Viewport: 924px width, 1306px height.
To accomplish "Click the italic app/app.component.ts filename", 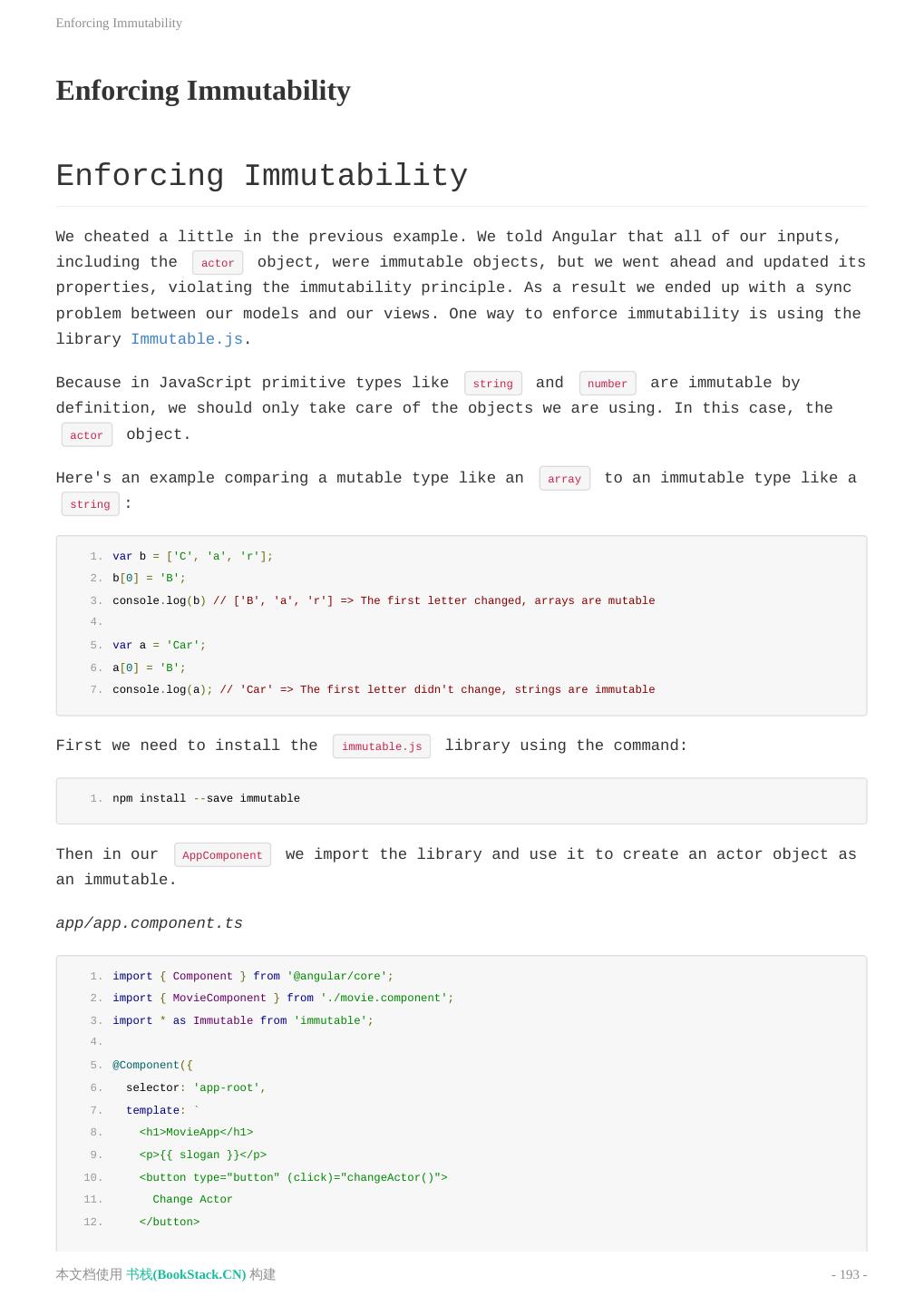I will 149,923.
